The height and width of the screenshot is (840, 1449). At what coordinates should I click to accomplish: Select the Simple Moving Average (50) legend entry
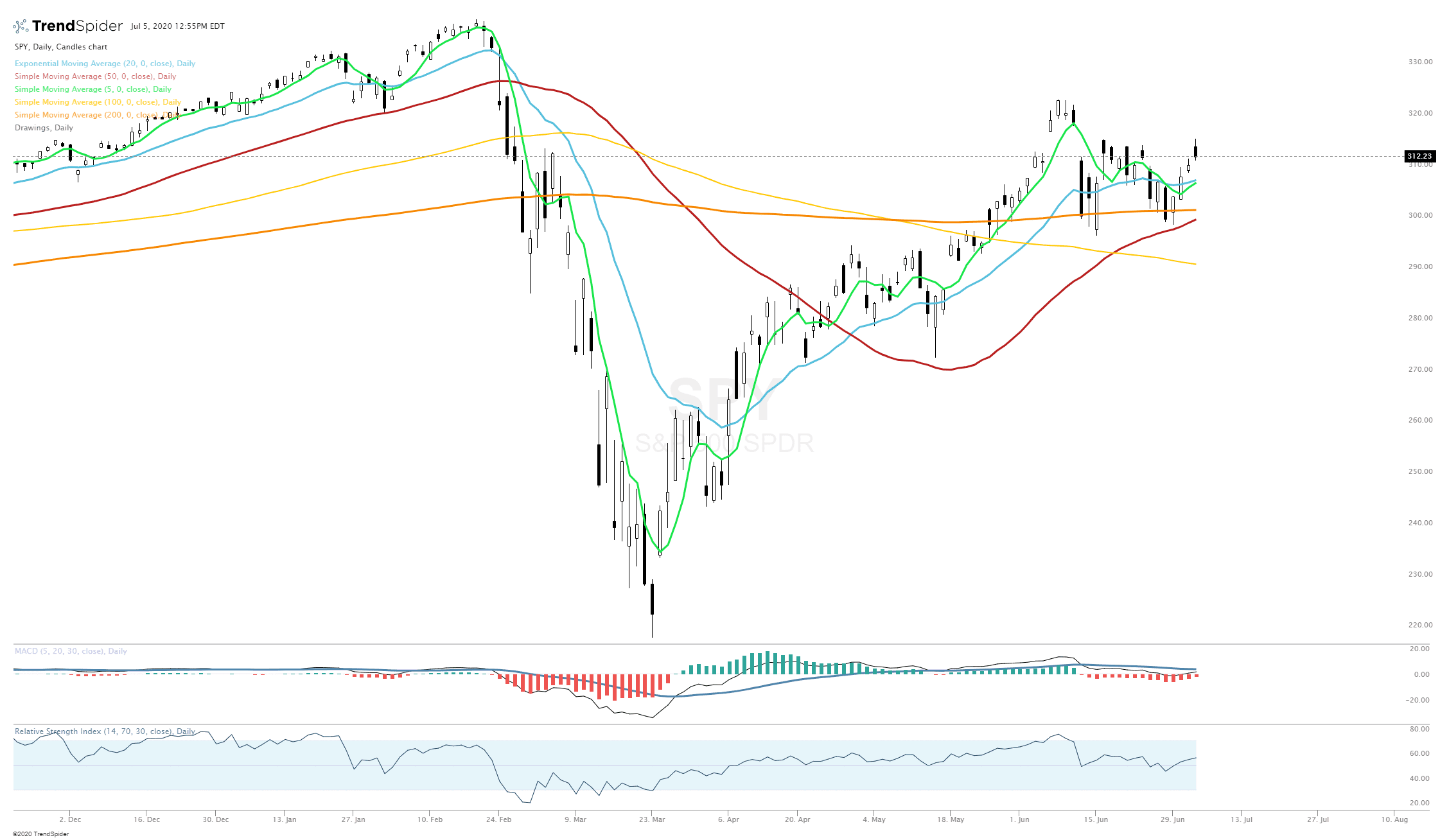tap(95, 76)
